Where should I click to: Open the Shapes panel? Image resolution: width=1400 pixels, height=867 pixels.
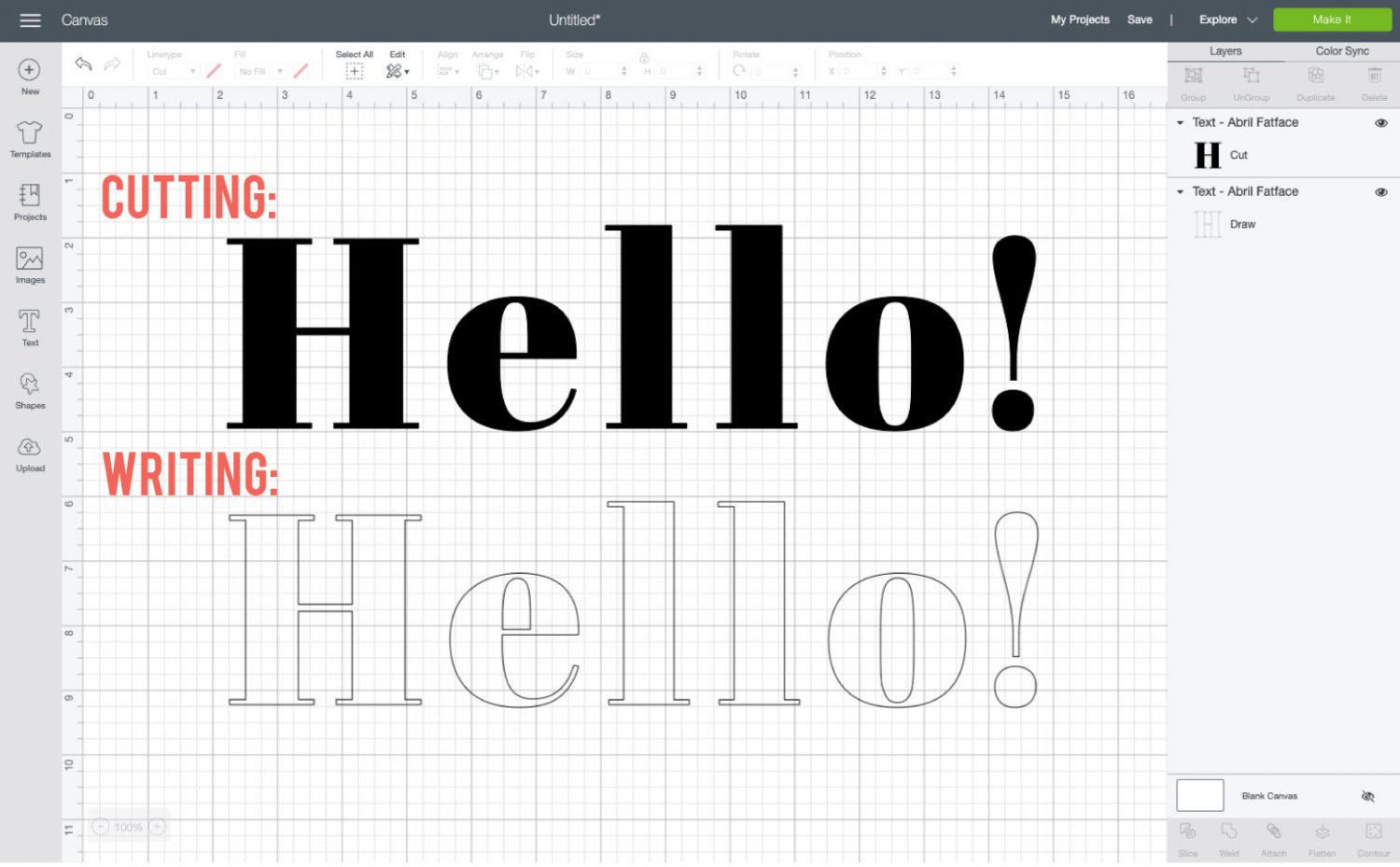point(30,390)
